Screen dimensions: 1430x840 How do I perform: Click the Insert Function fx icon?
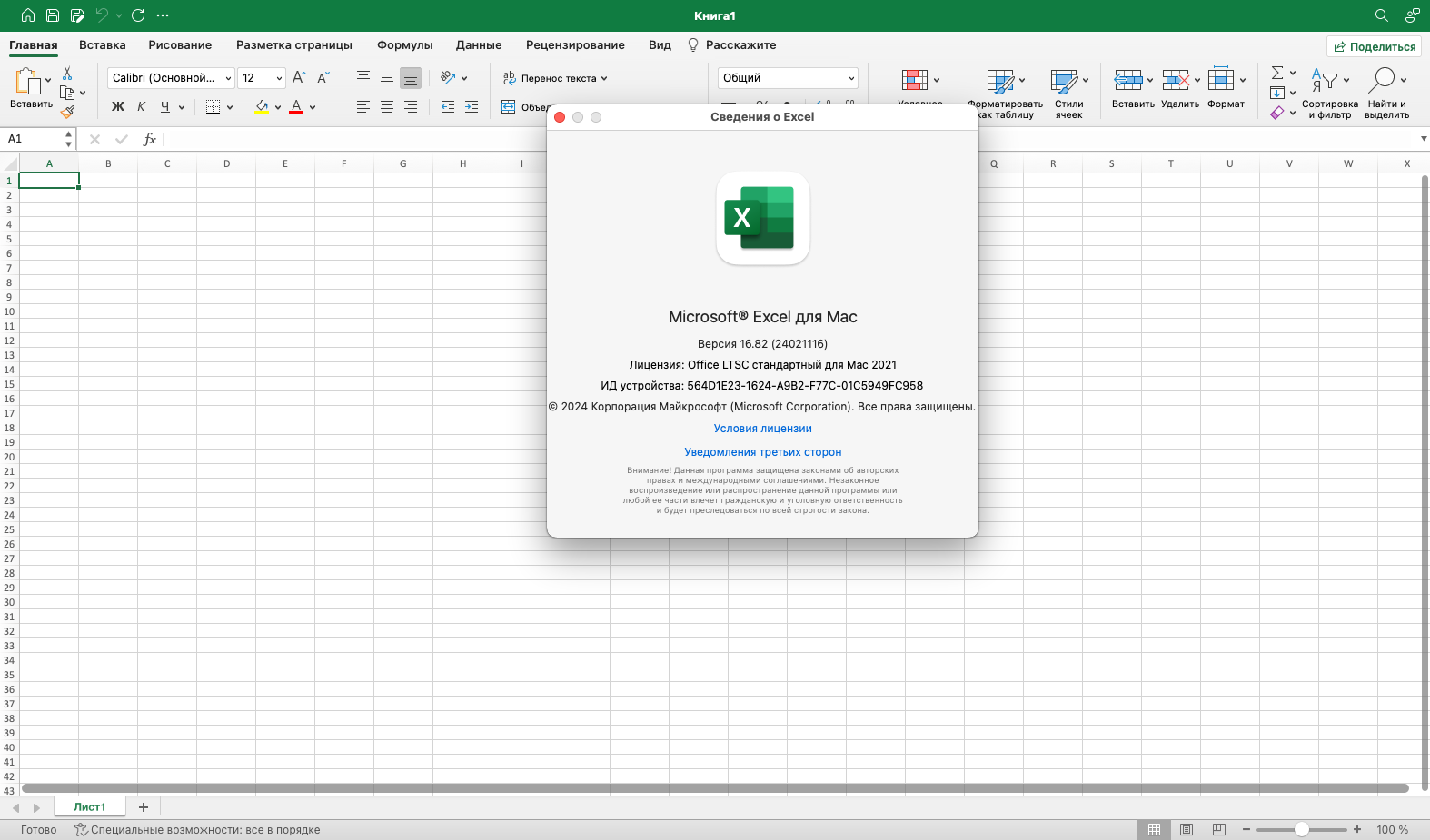point(150,139)
